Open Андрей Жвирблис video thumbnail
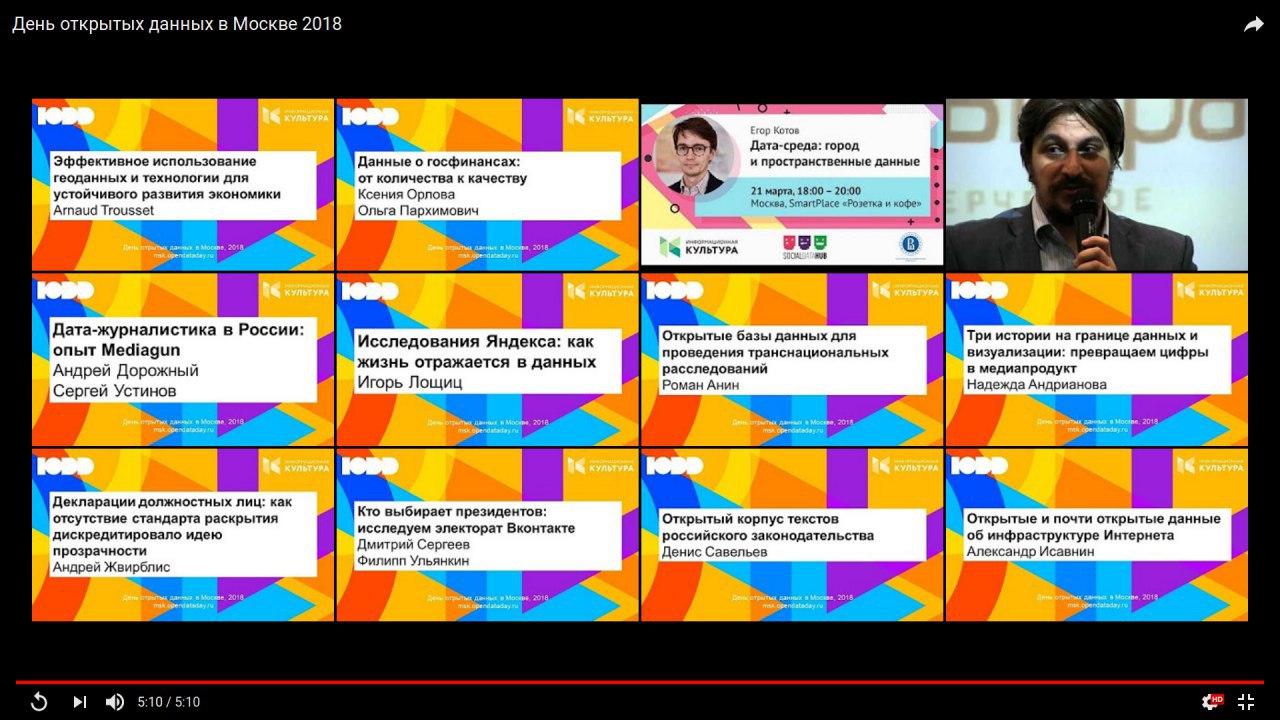The image size is (1280, 720). pyautogui.click(x=183, y=535)
